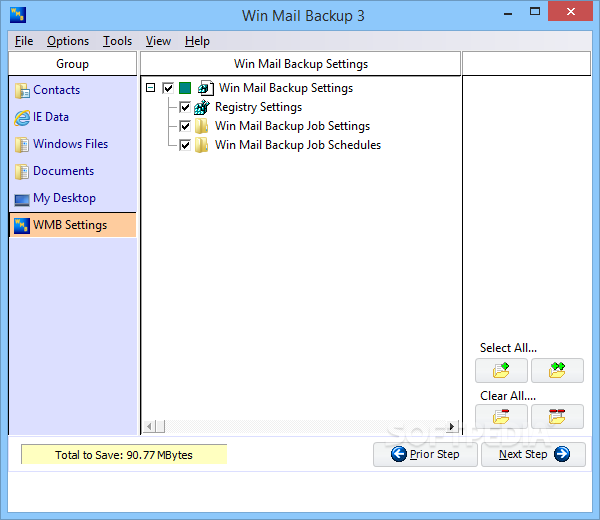Click the Documents folder icon
The image size is (600, 520).
coord(22,172)
